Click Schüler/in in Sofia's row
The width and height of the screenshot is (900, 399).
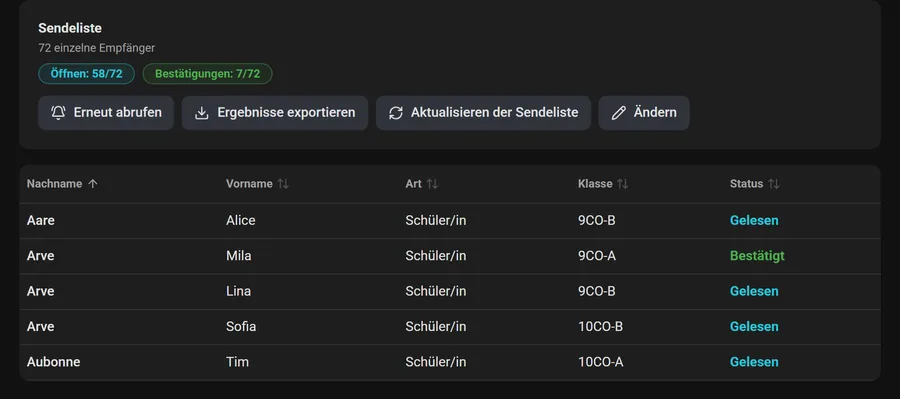[x=436, y=327]
